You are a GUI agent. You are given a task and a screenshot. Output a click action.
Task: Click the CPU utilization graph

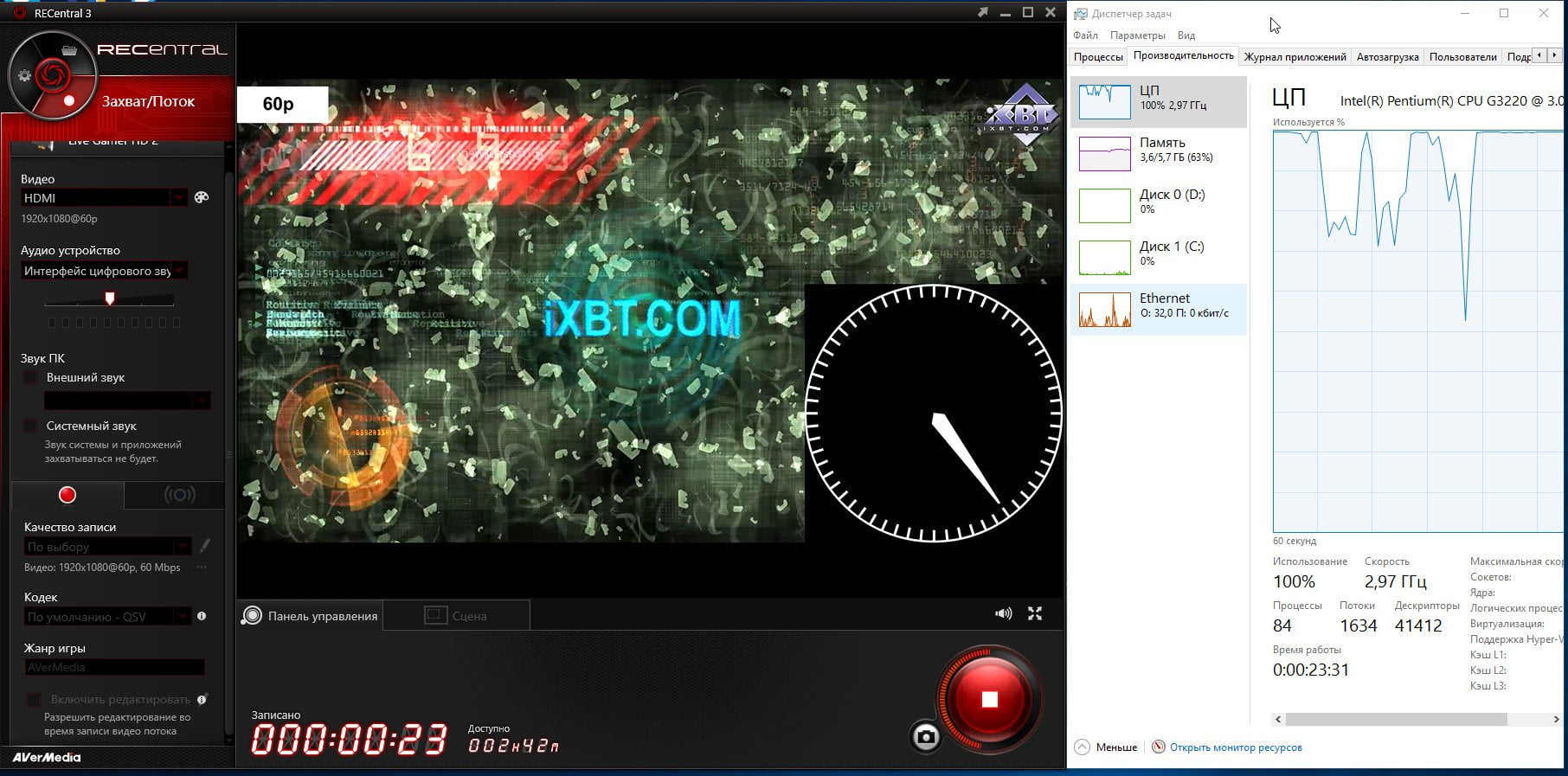pyautogui.click(x=1419, y=331)
